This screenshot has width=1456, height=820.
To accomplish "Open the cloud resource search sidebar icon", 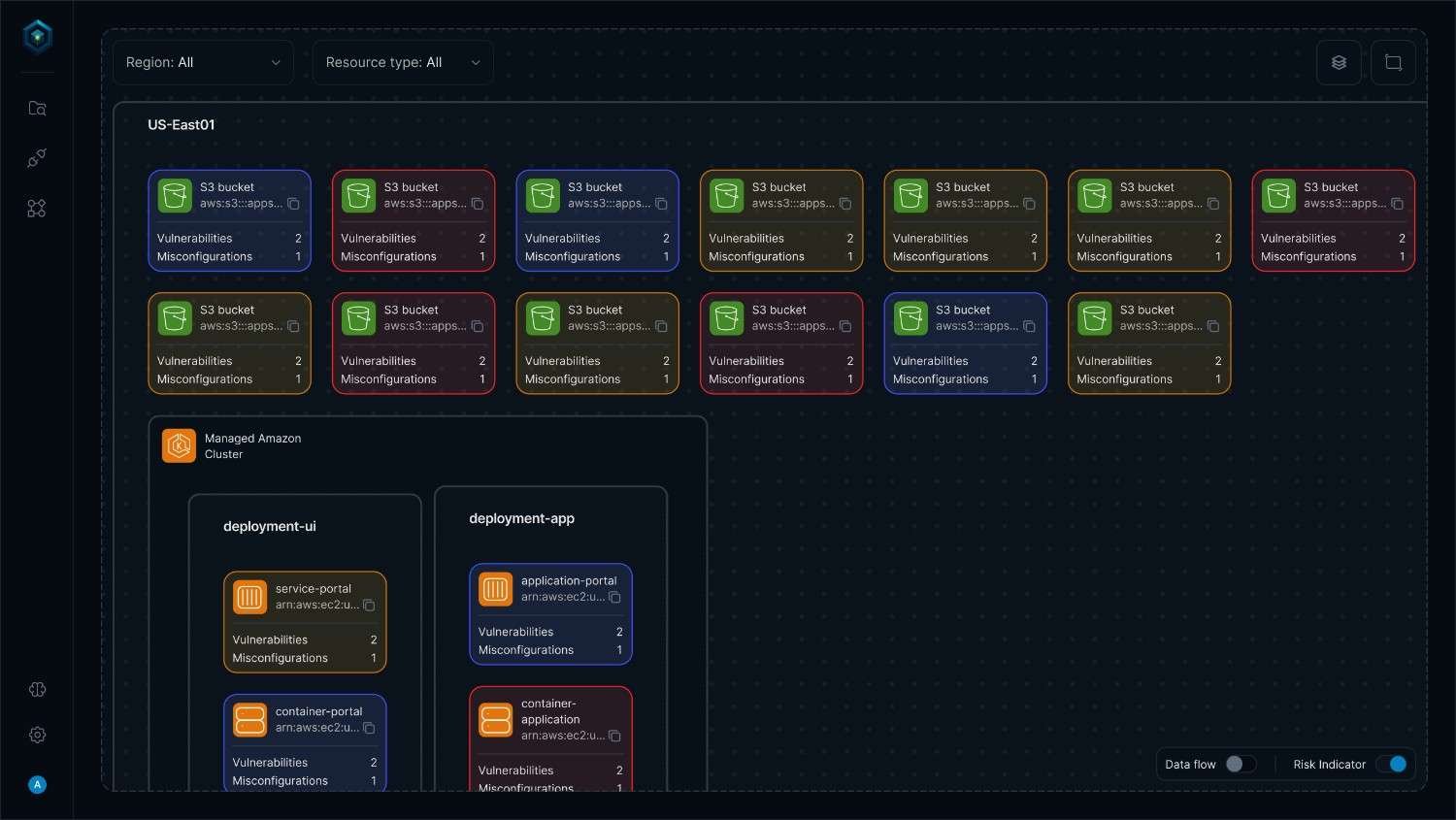I will click(x=37, y=108).
